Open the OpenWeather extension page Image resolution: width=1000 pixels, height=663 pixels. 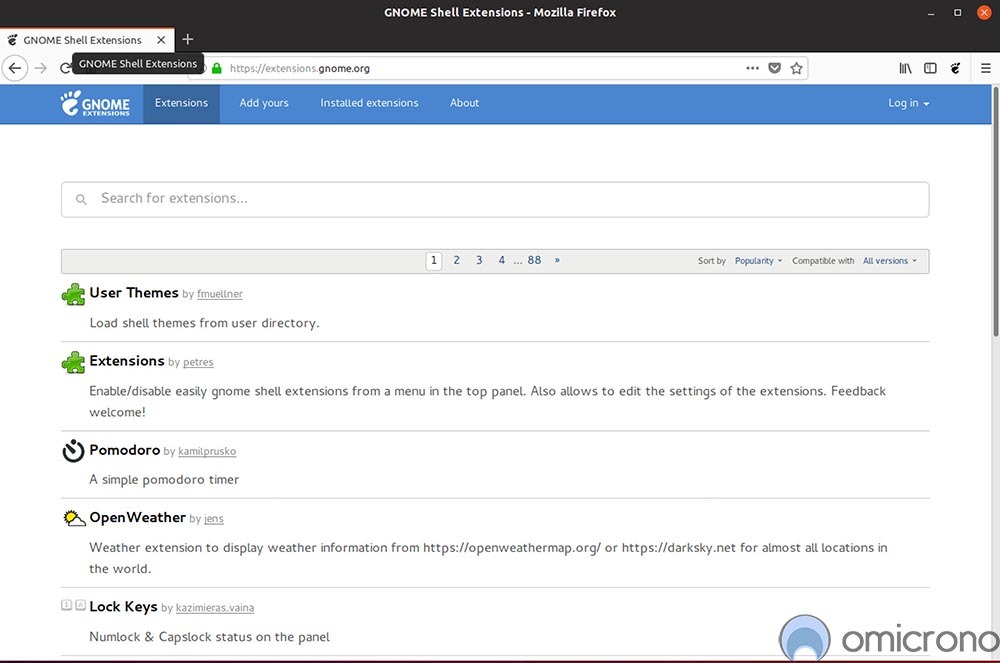(138, 518)
